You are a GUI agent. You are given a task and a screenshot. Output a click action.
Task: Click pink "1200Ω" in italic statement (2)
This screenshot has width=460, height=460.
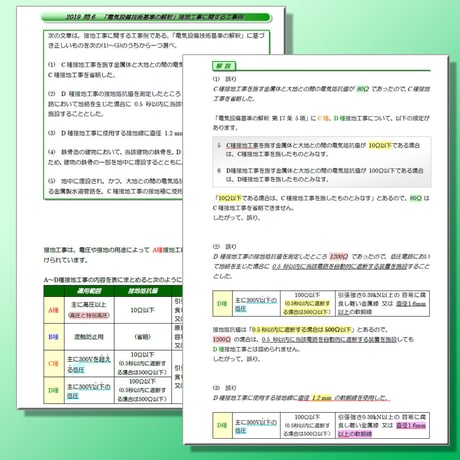339,256
